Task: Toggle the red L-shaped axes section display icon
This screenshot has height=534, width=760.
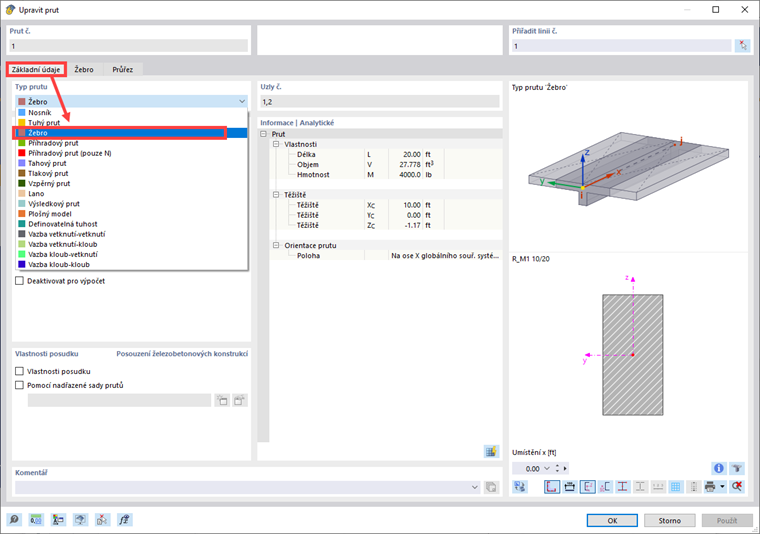Action: [x=552, y=486]
